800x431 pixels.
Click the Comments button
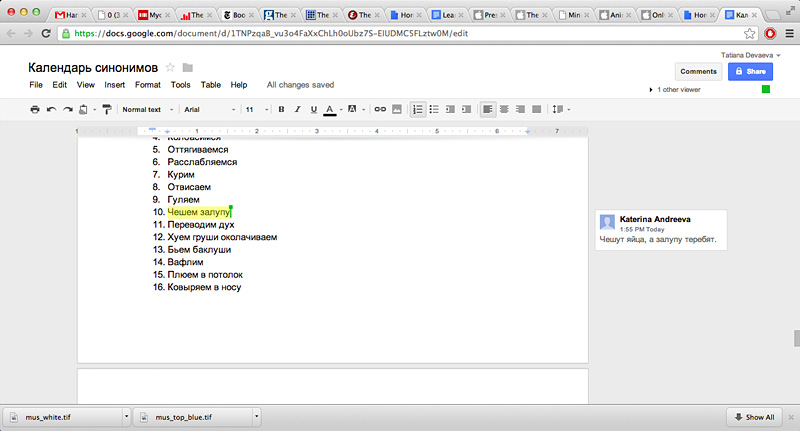pyautogui.click(x=698, y=72)
